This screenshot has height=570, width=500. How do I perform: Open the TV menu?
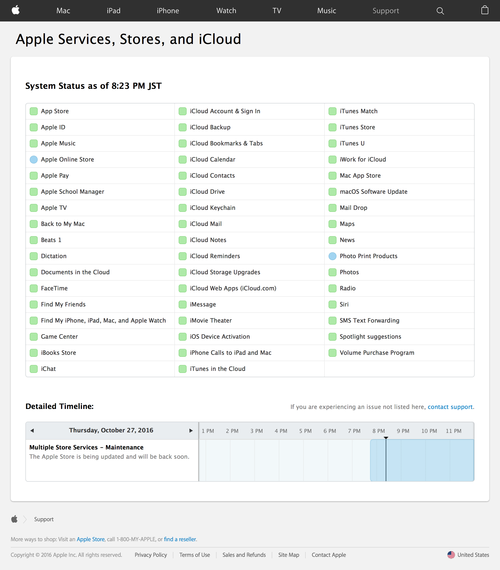click(277, 11)
